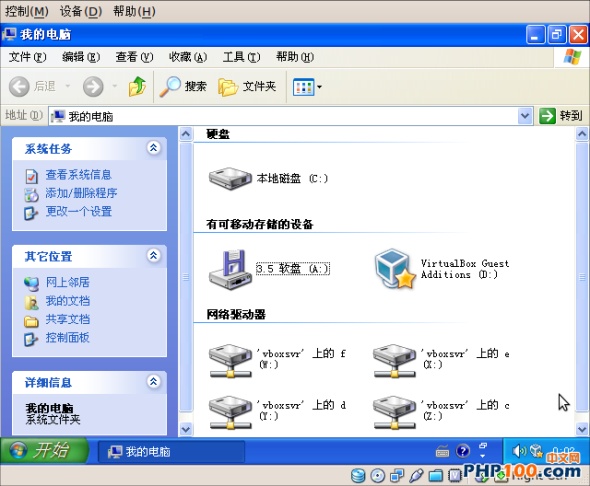
Task: Collapse the 其它位置 panel
Action: coord(154,256)
